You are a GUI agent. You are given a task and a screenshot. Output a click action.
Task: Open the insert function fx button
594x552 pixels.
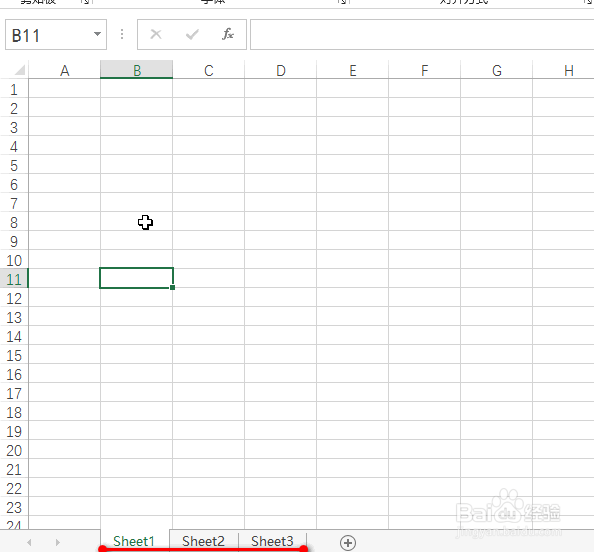click(x=228, y=34)
